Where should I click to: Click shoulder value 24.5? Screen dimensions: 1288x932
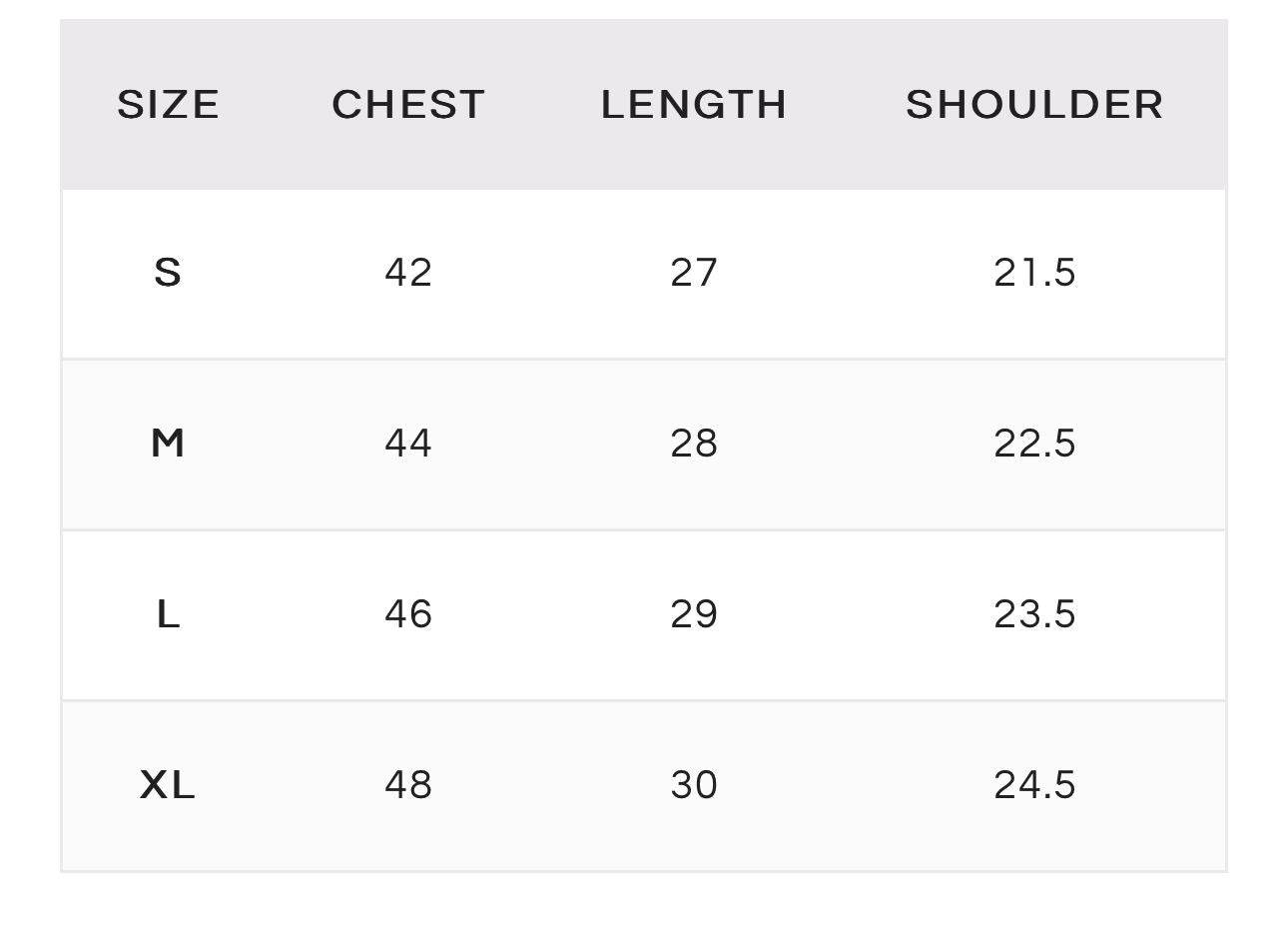(x=1034, y=785)
